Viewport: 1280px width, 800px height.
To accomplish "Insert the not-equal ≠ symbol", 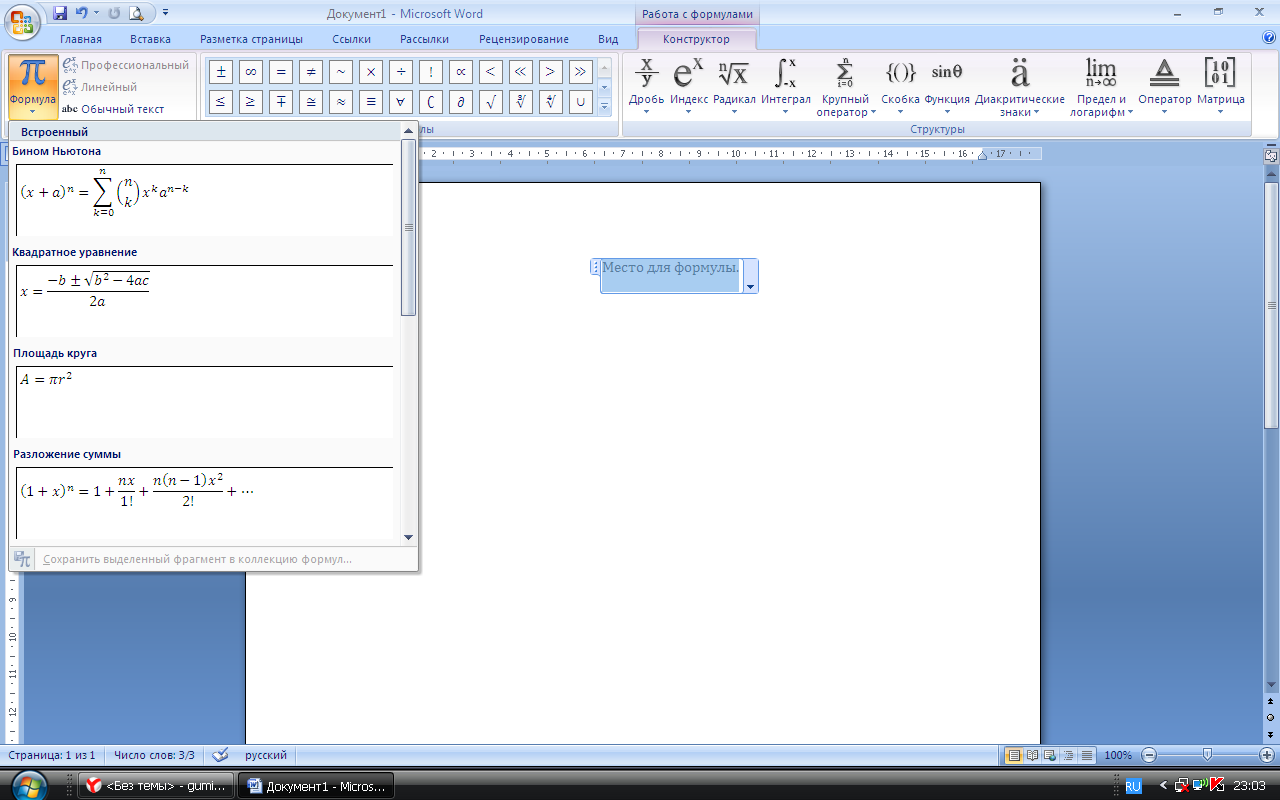I will pyautogui.click(x=310, y=72).
